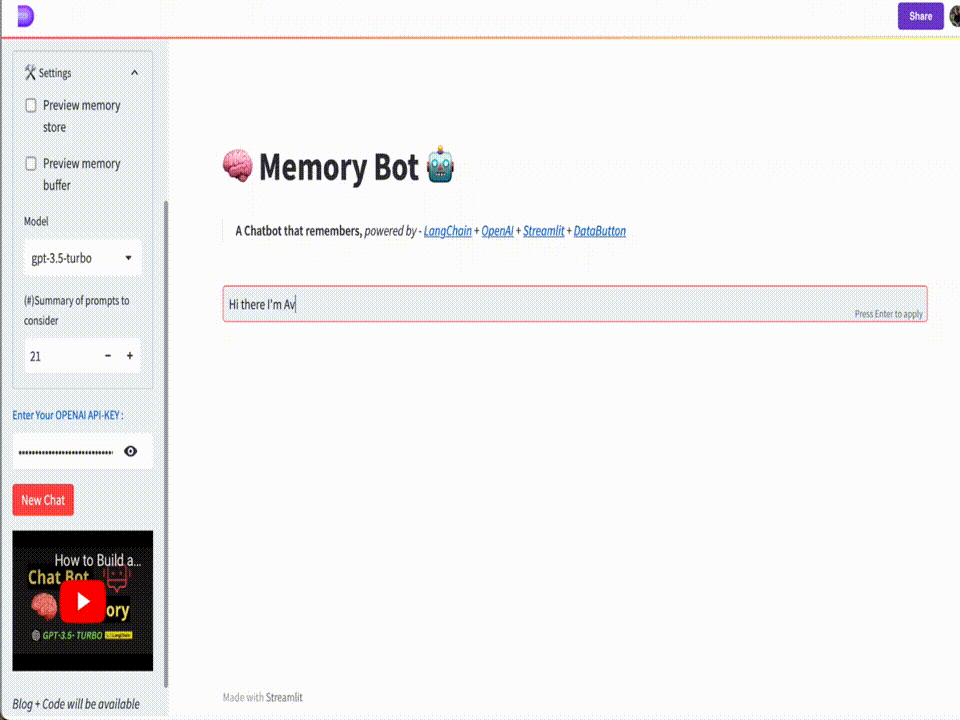The width and height of the screenshot is (960, 720).
Task: Click the number field showing 21
Action: pos(61,356)
